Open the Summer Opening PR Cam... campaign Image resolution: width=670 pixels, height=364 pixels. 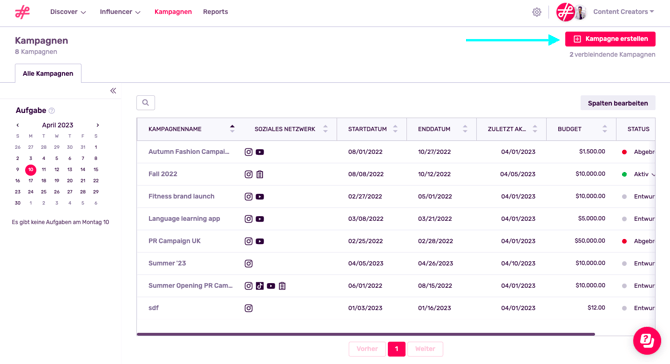pyautogui.click(x=191, y=285)
